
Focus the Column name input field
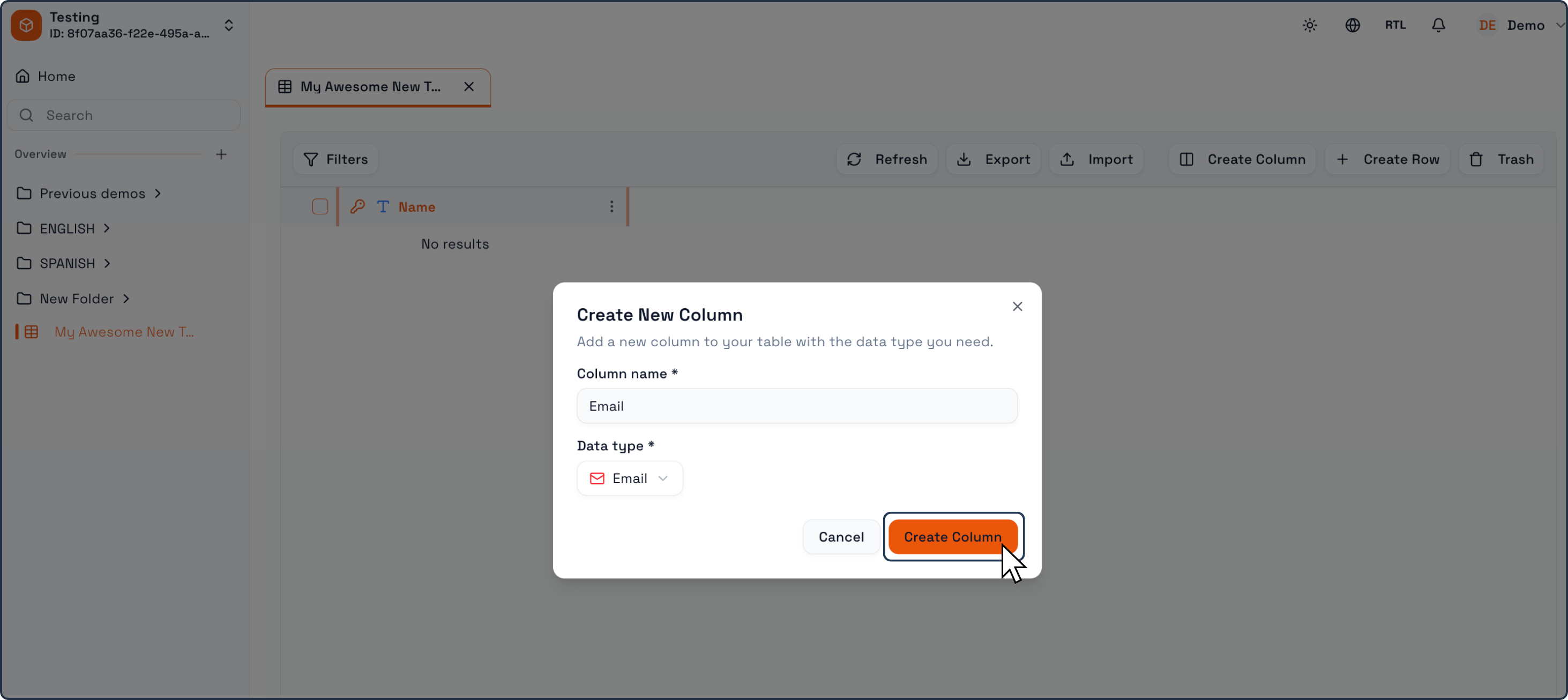coord(797,405)
